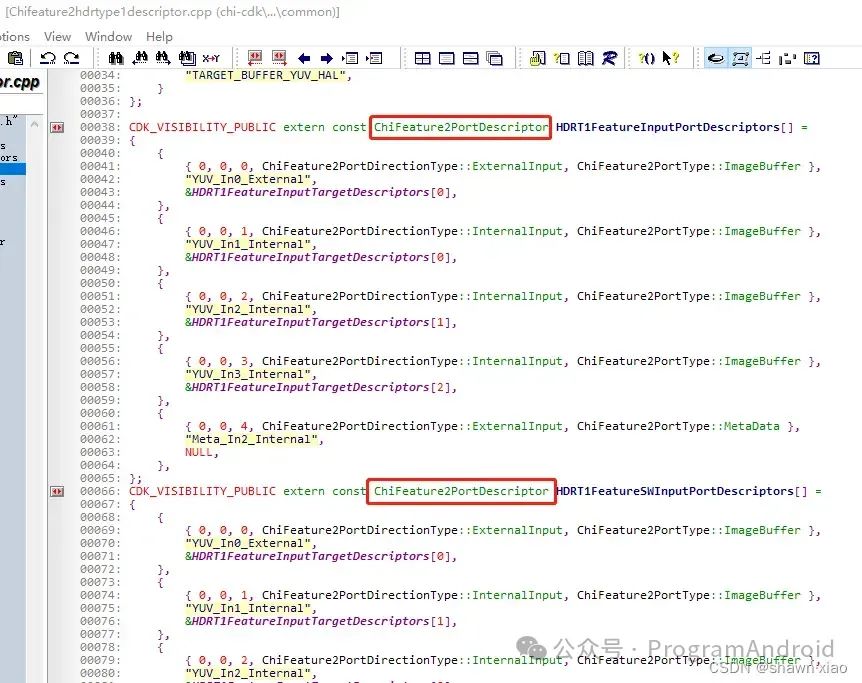Tile two windows horizontally icon

click(x=471, y=58)
